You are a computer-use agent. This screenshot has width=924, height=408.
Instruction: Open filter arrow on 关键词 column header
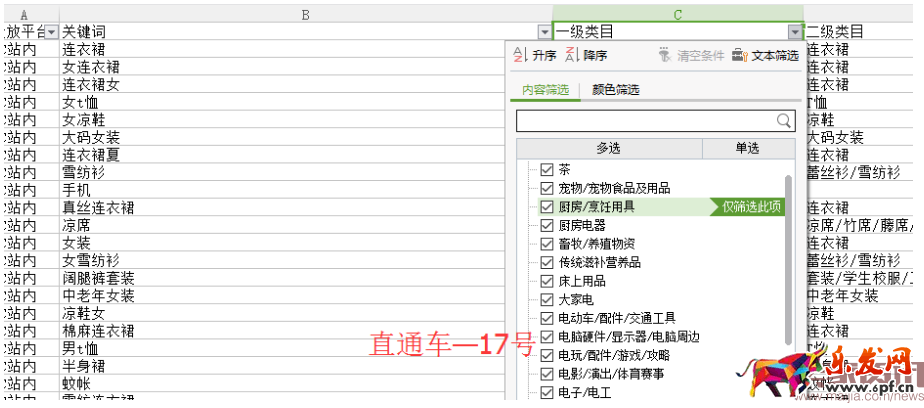pyautogui.click(x=544, y=32)
